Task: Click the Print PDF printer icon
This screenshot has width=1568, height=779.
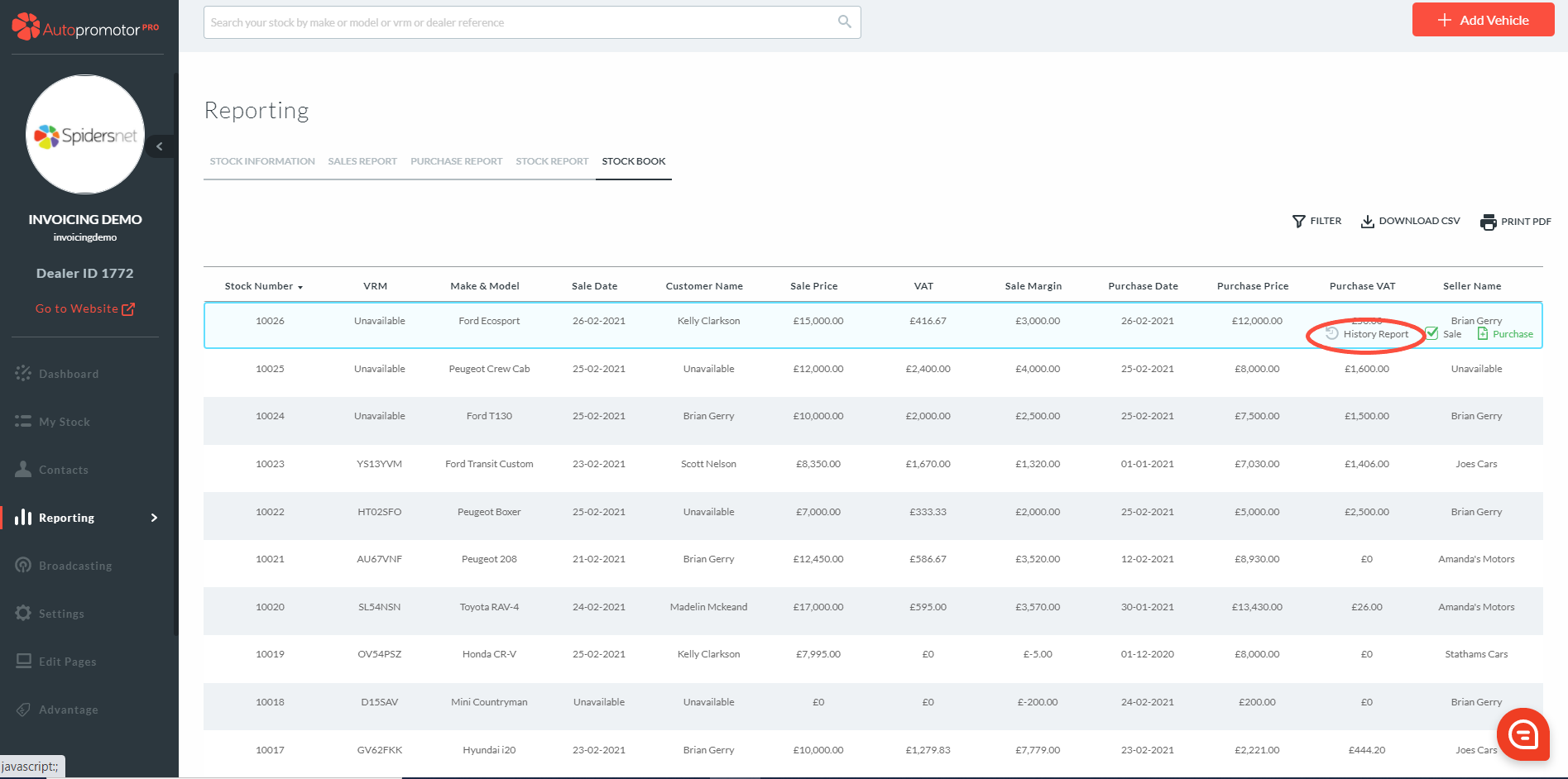Action: coord(1489,222)
